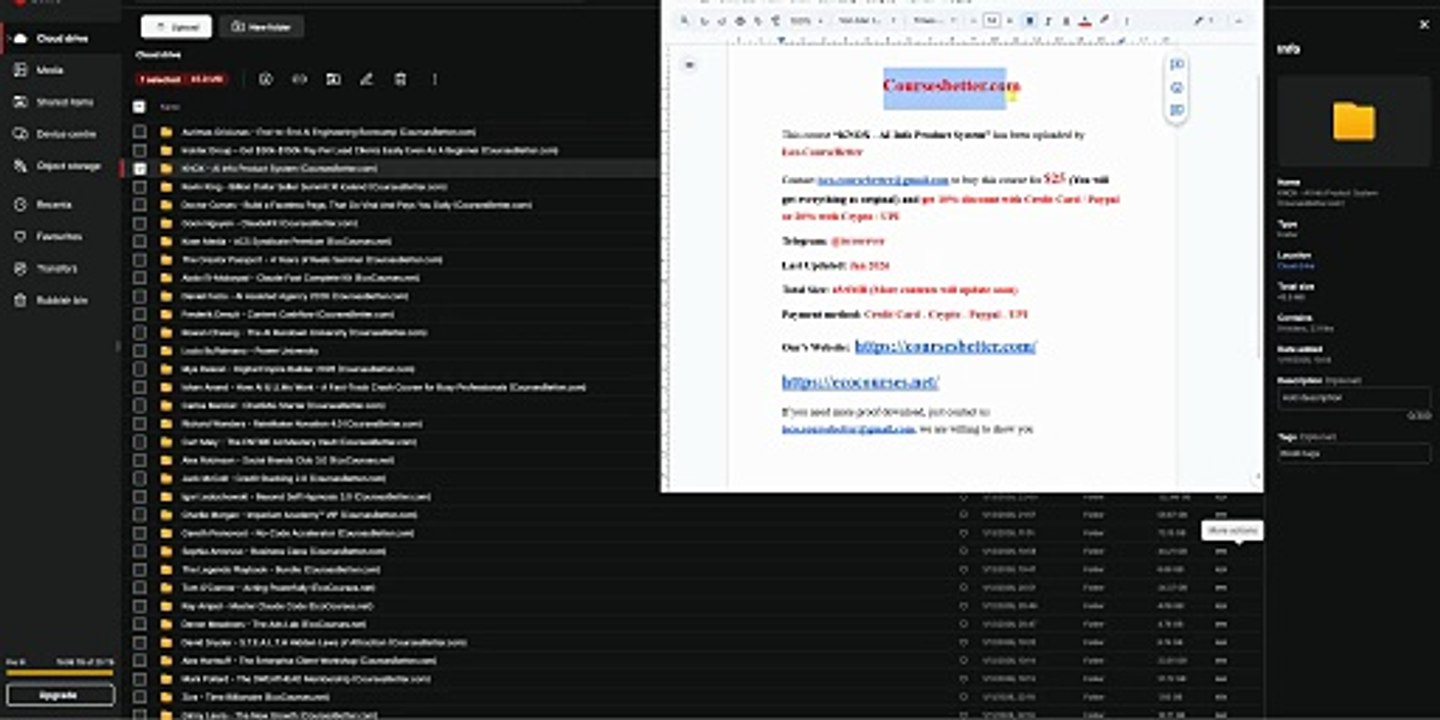
Task: Open Object storage in sidebar
Action: [68, 166]
